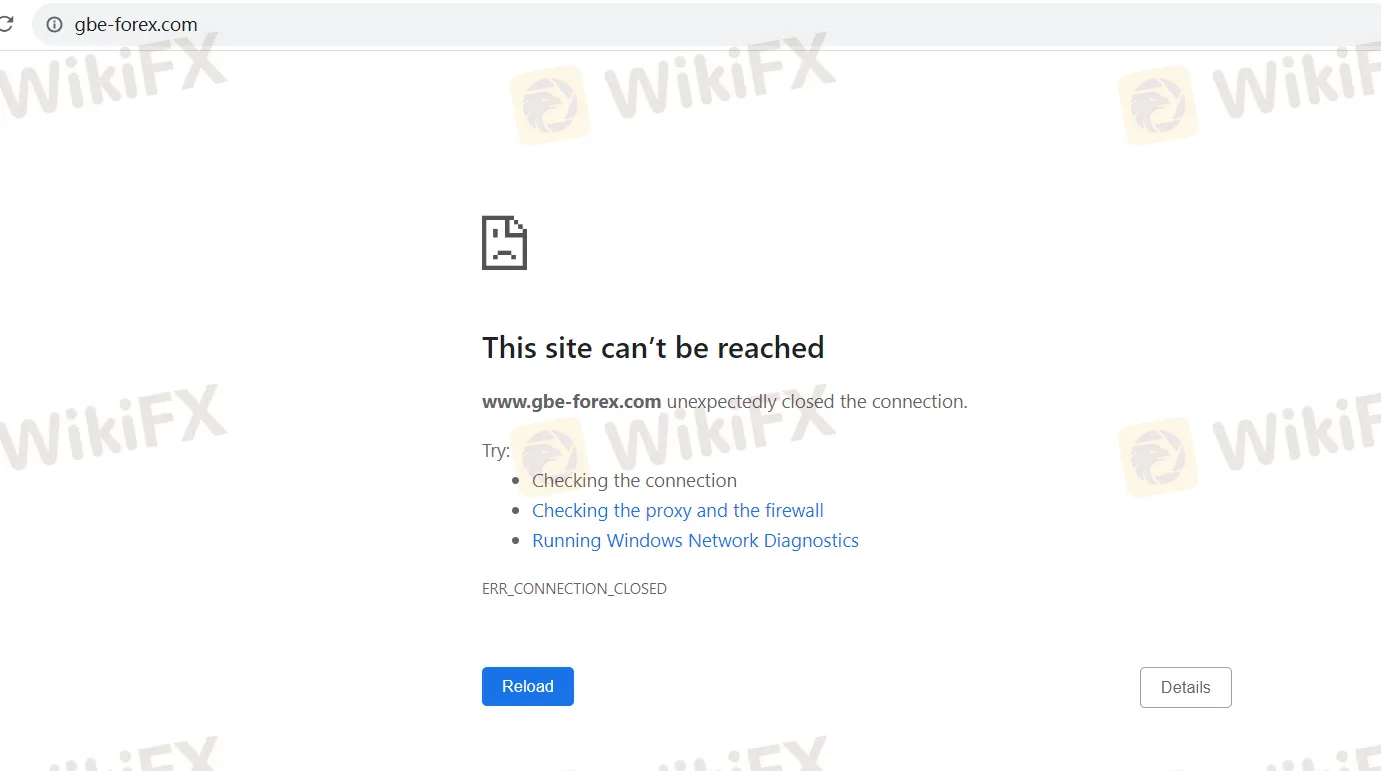Image resolution: width=1381 pixels, height=771 pixels.
Task: Select the gbe-forex.com address bar text
Action: (136, 25)
